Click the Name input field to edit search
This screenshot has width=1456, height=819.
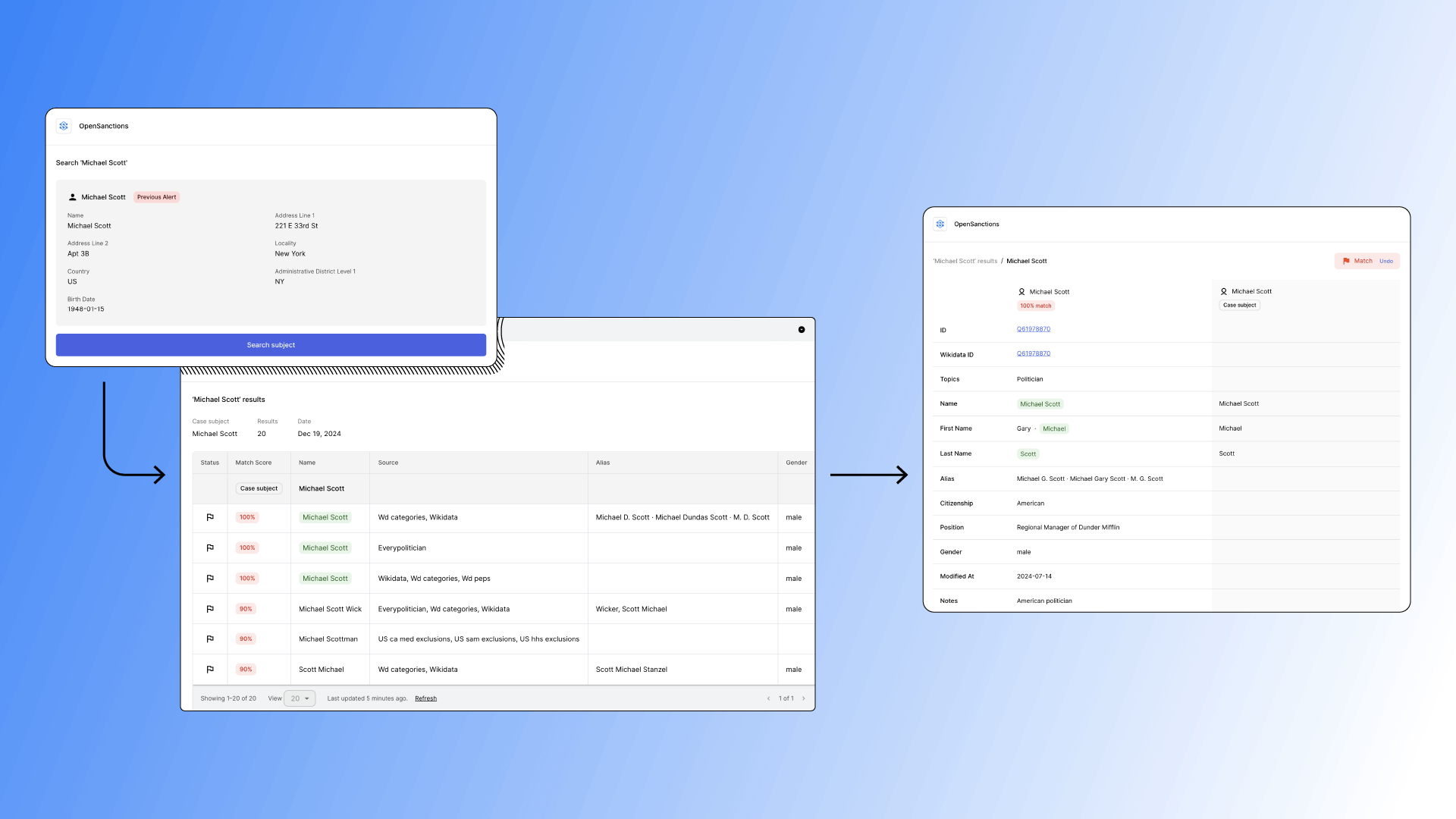(88, 225)
